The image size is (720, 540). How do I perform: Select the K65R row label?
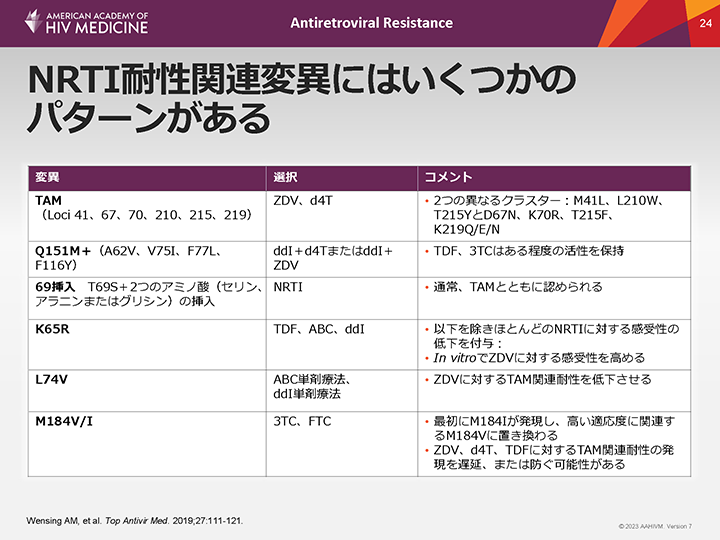coord(52,327)
